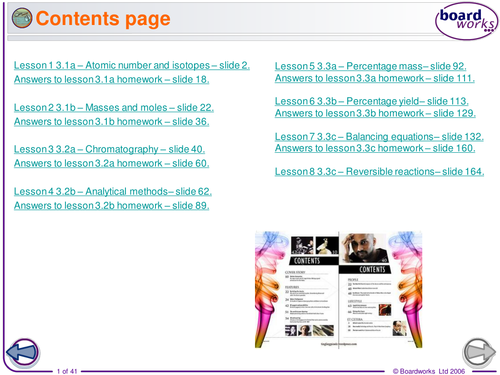The height and width of the screenshot is (375, 500).
Task: Open Answers to lesson 3.2b homework link
Action: [111, 205]
